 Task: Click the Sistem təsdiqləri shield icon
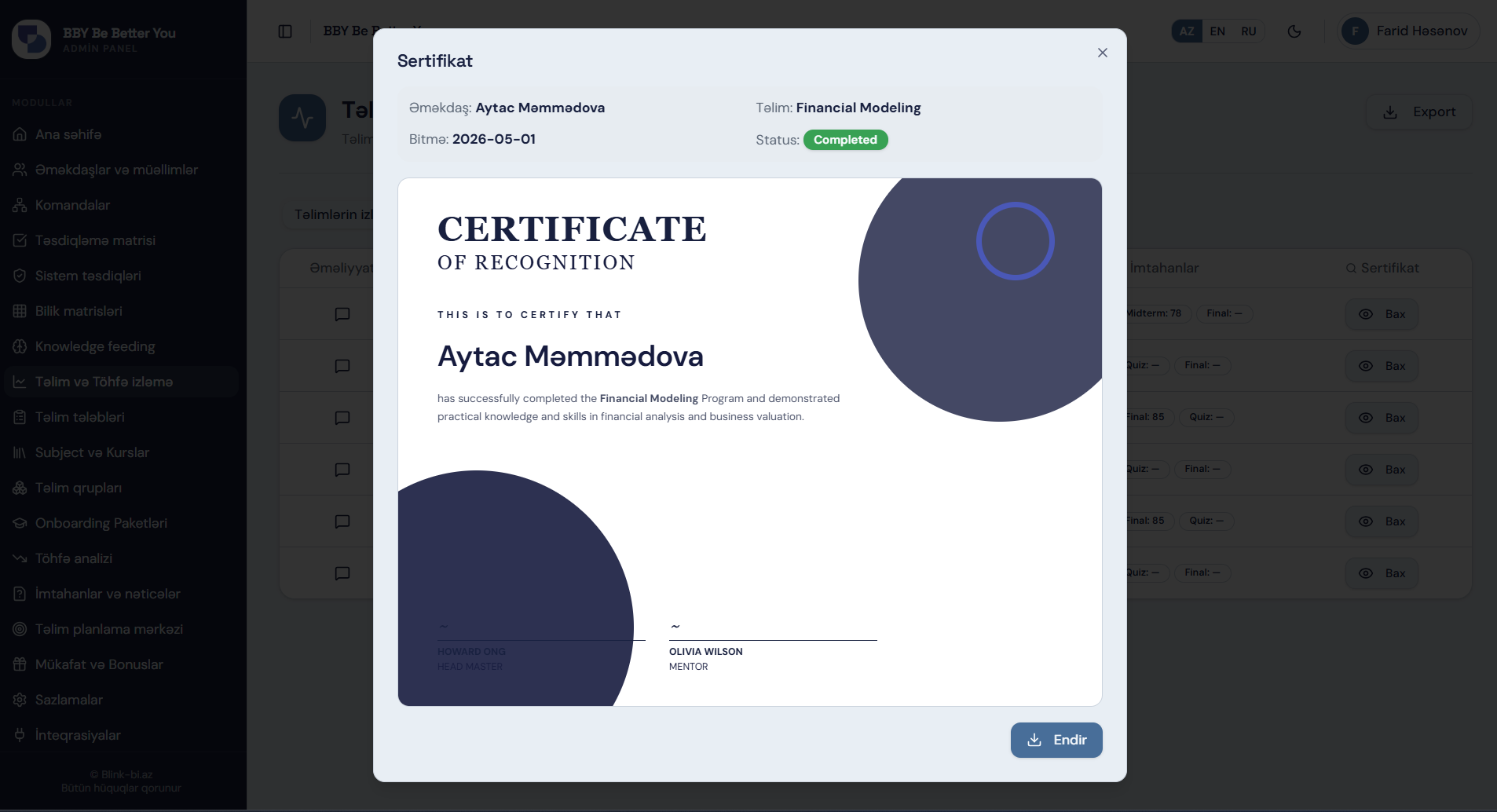coord(20,276)
